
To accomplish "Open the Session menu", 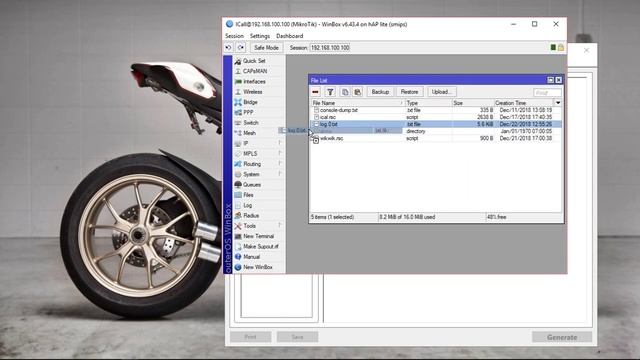I will (x=234, y=36).
